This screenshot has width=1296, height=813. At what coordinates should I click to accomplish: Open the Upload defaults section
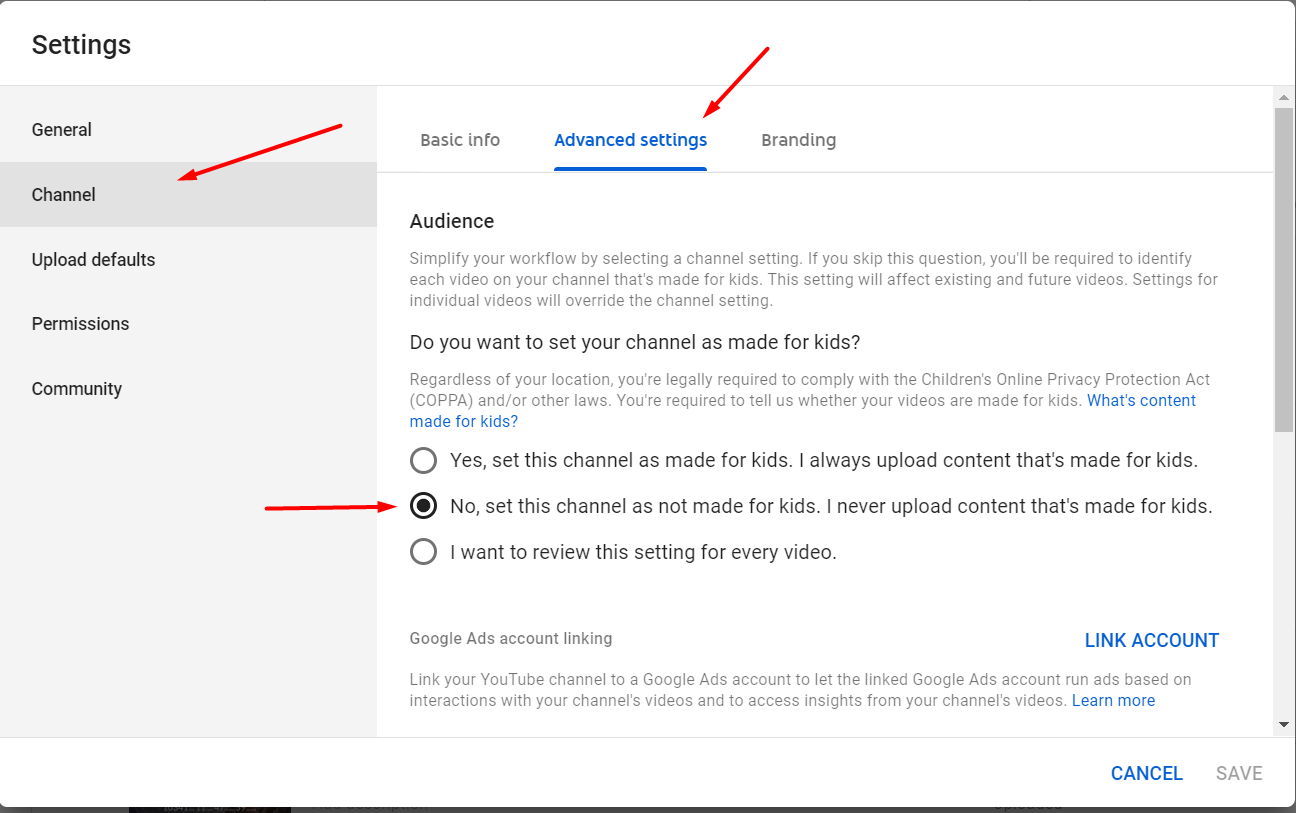pyautogui.click(x=93, y=260)
